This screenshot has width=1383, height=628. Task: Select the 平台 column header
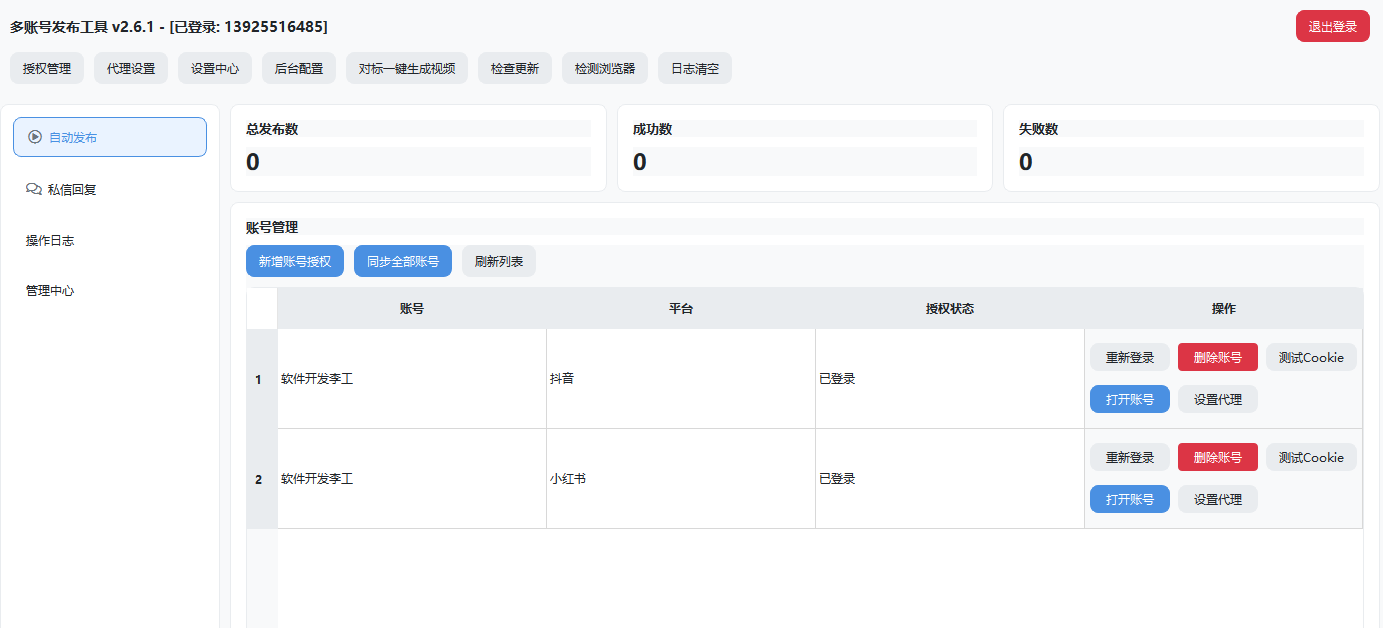pyautogui.click(x=681, y=309)
